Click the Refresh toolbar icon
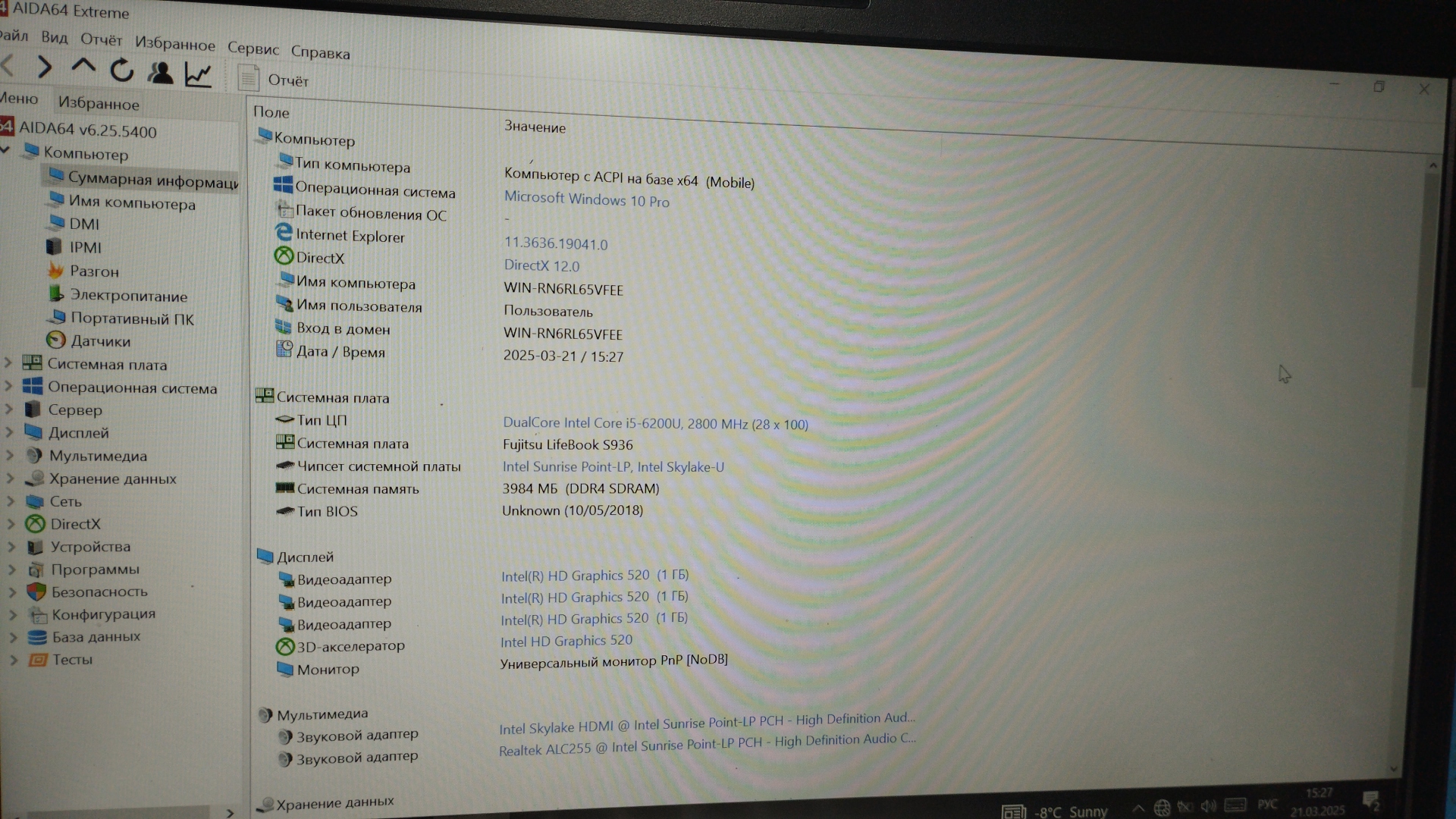Screen dimensions: 1456x819 (x=121, y=71)
